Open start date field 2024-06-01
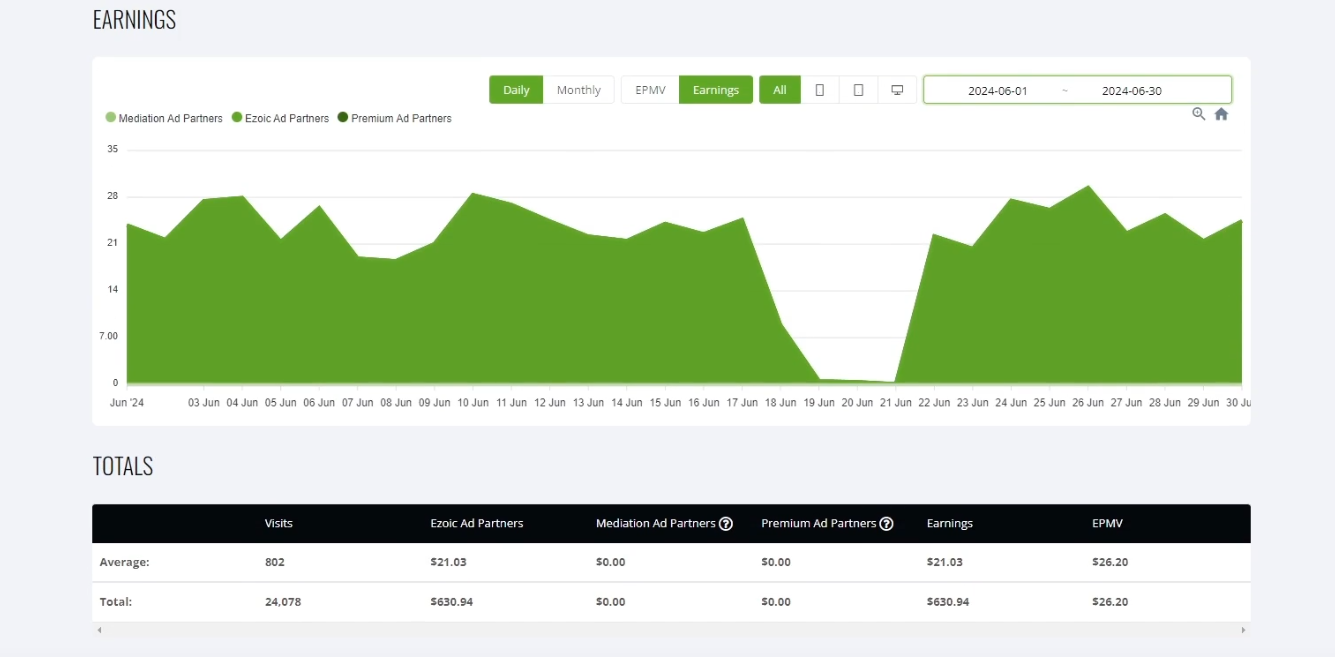This screenshot has width=1335, height=657. [997, 91]
